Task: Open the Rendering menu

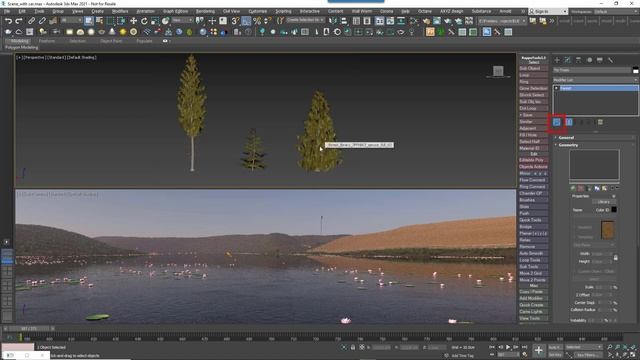Action: point(205,11)
